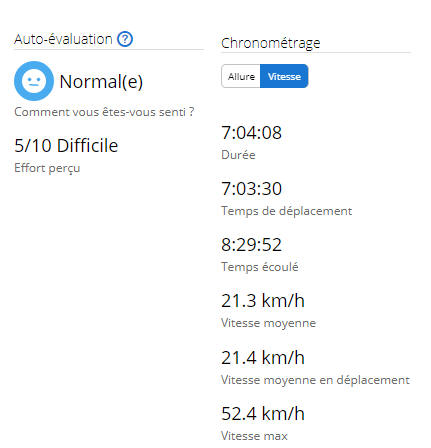Click the Temps écoulé label
The image size is (431, 448).
(x=260, y=267)
